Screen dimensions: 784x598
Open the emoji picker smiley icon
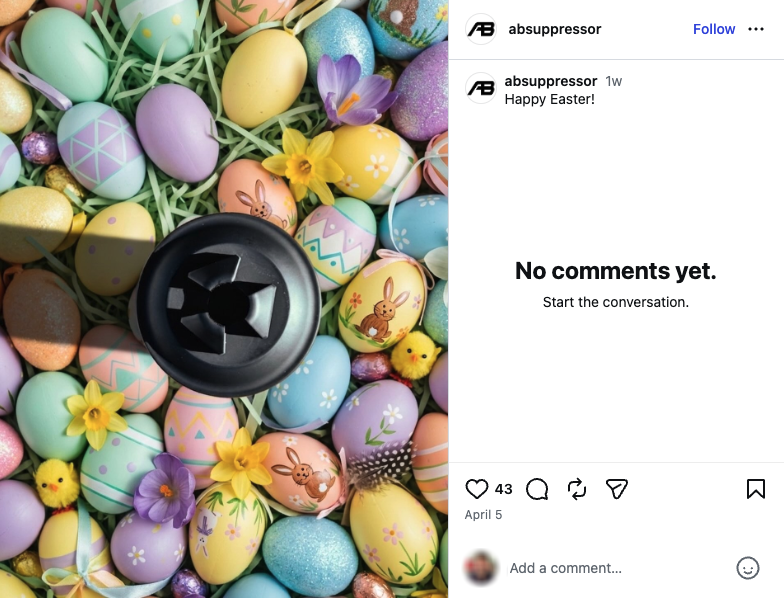[x=748, y=568]
